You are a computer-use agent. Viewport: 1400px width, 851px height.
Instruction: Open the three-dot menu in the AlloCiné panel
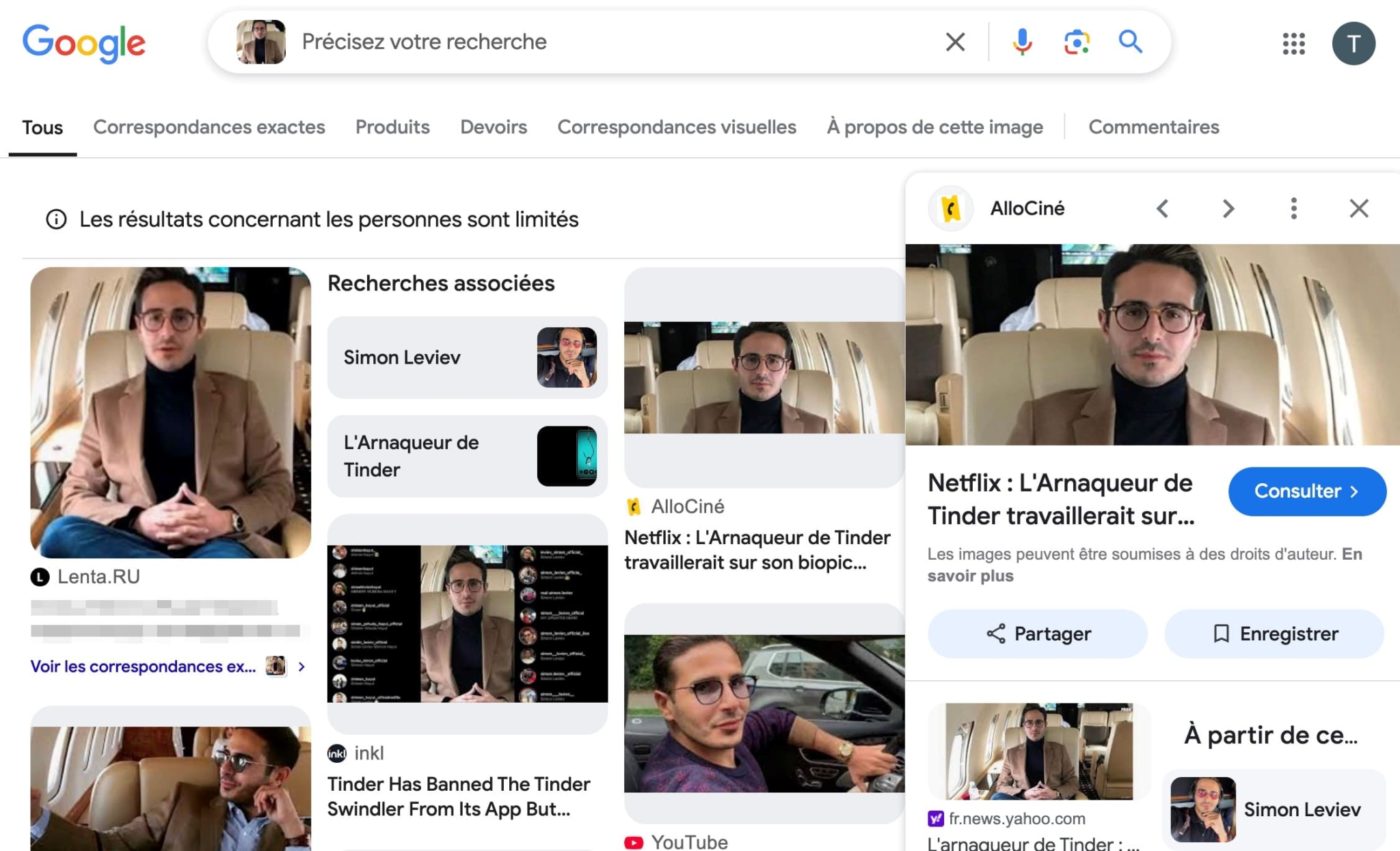[x=1293, y=208]
